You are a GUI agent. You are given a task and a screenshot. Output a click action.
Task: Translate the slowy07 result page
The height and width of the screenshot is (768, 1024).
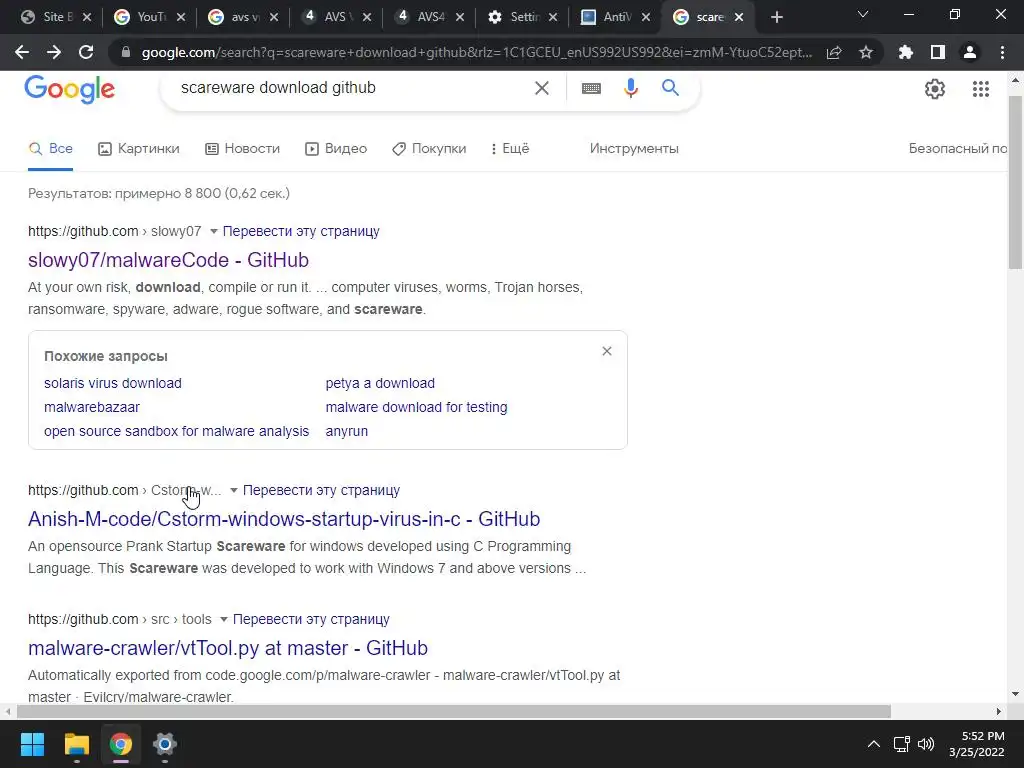[x=301, y=231]
